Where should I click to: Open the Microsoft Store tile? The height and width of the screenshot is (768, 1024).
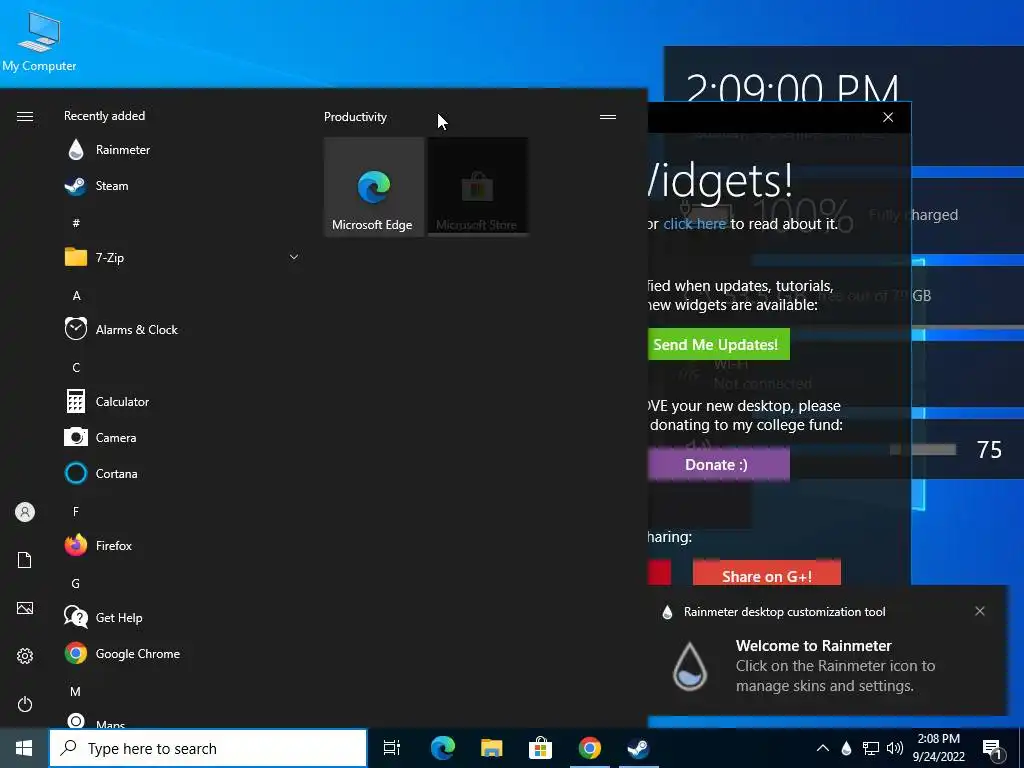[x=478, y=187]
